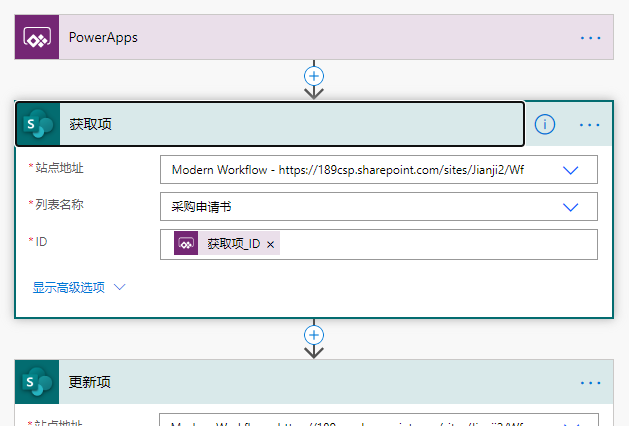The width and height of the screenshot is (629, 426).
Task: Open the 获取项 card ellipsis menu
Action: [590, 125]
